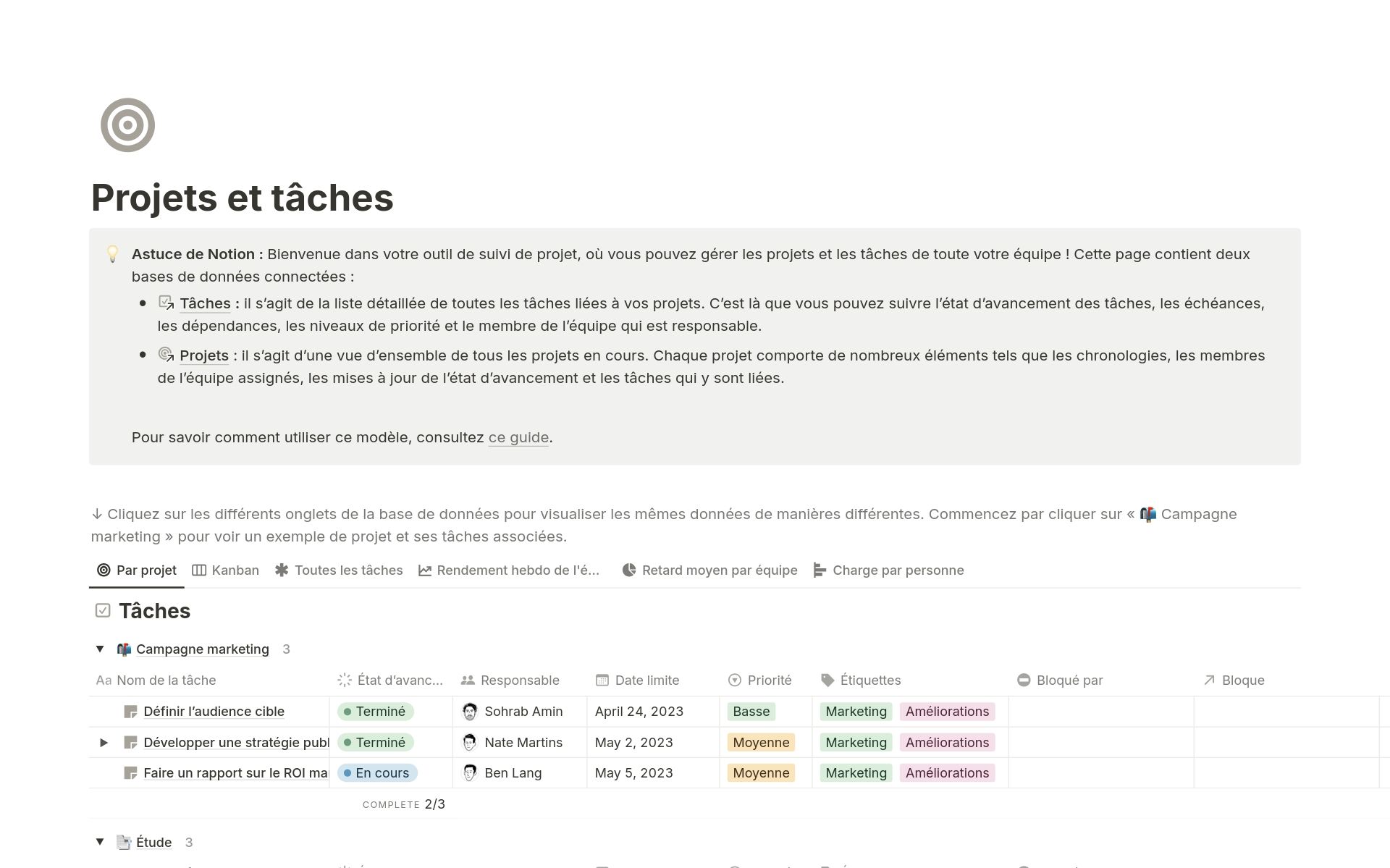Click the bar icon on Charge par personne tab

[818, 570]
